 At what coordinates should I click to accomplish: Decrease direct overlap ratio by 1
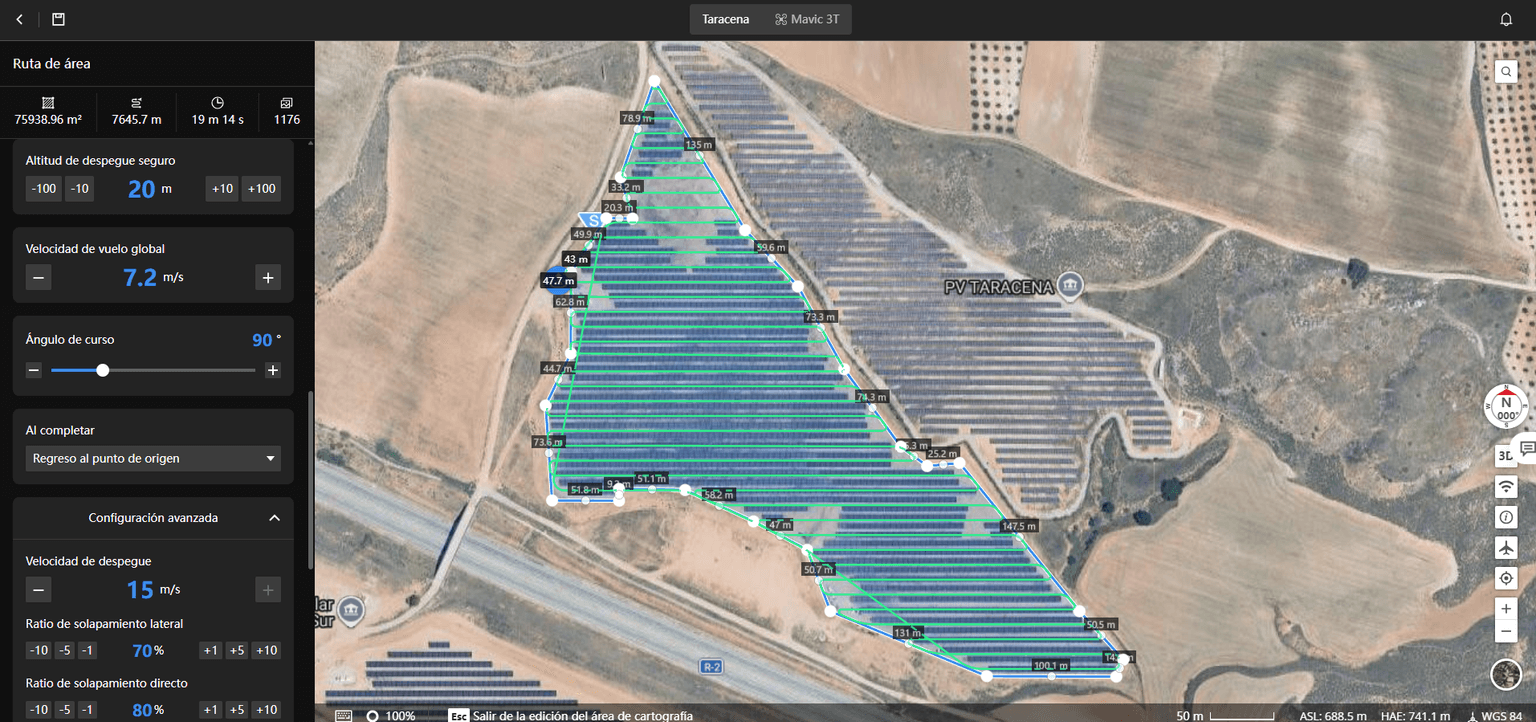coord(88,710)
